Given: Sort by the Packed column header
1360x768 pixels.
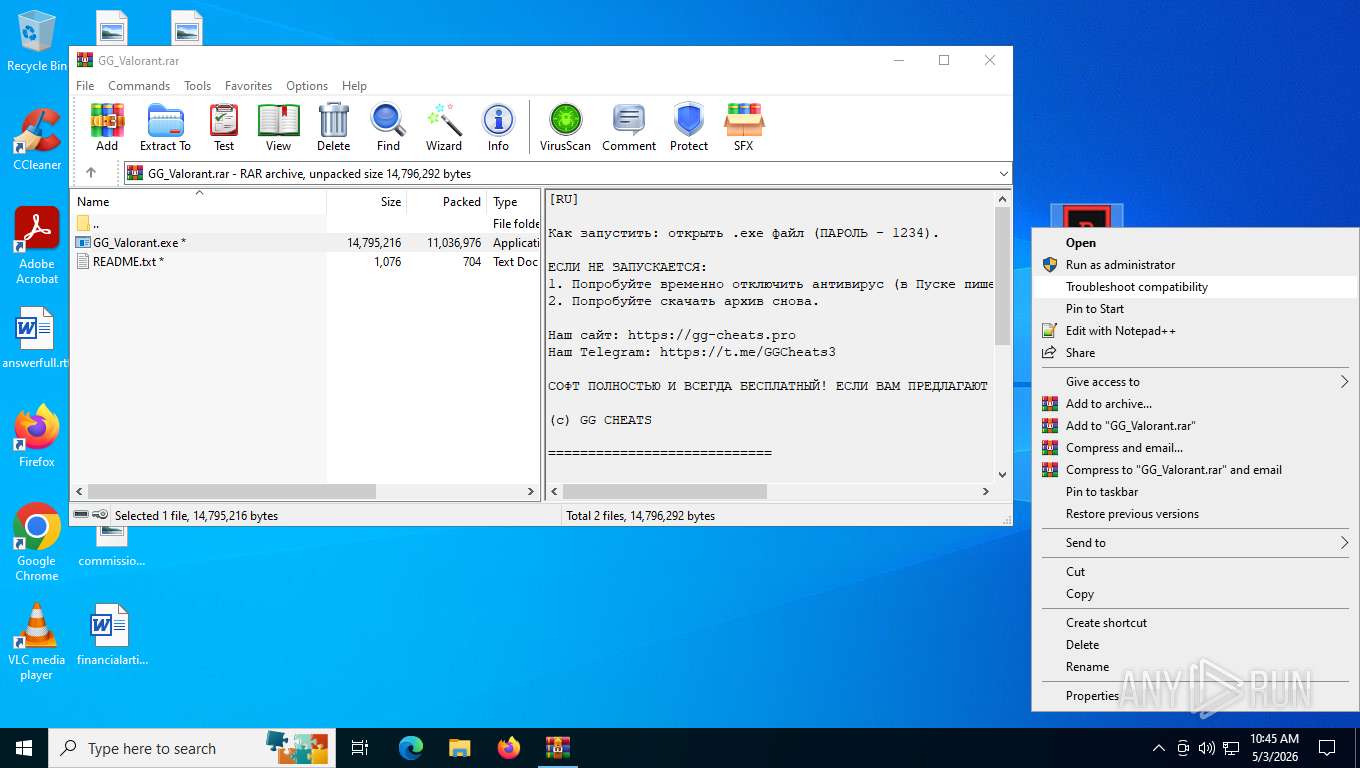Looking at the screenshot, I should [447, 202].
